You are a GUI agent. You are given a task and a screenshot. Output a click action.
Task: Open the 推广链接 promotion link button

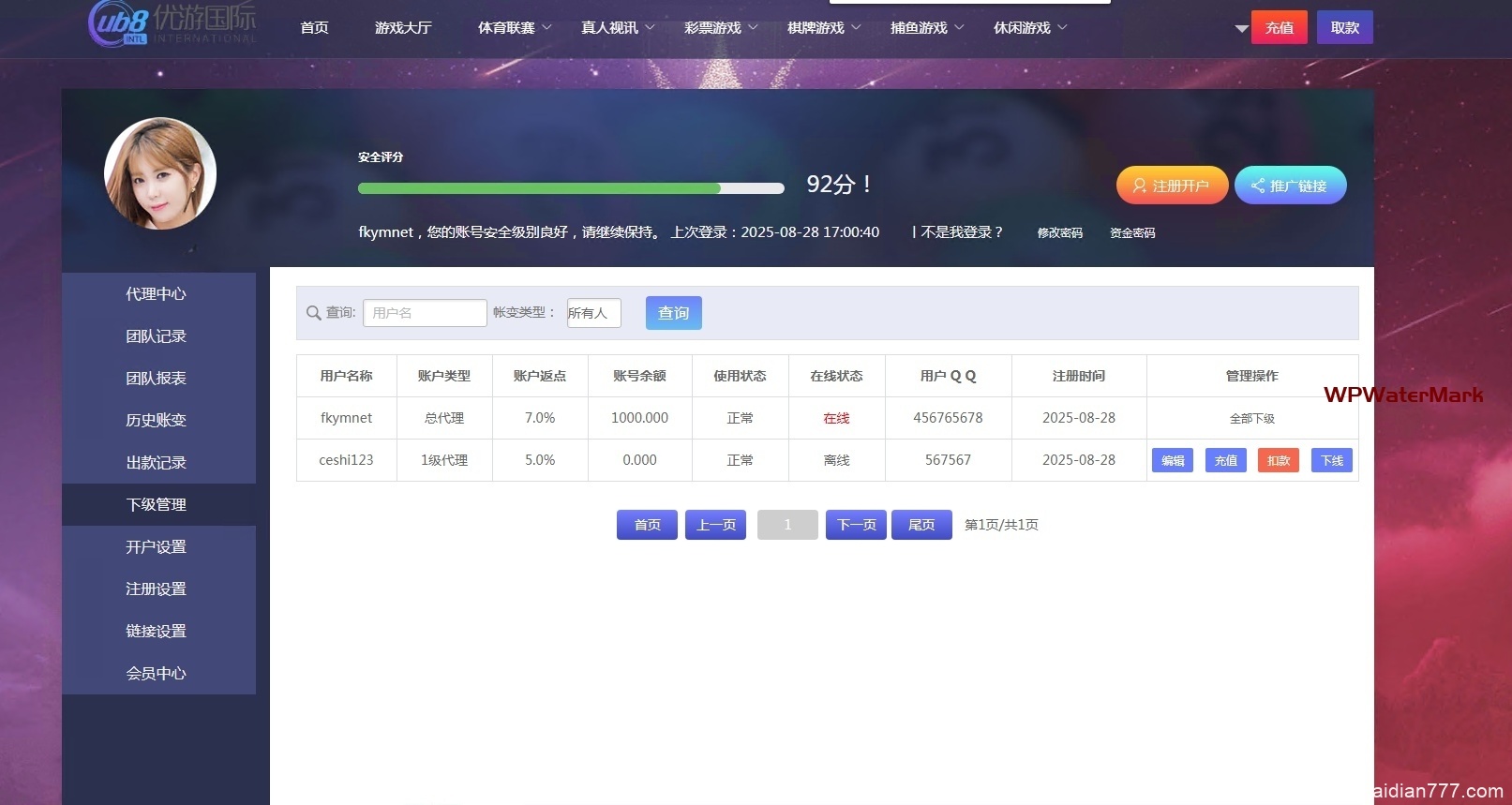[1290, 186]
